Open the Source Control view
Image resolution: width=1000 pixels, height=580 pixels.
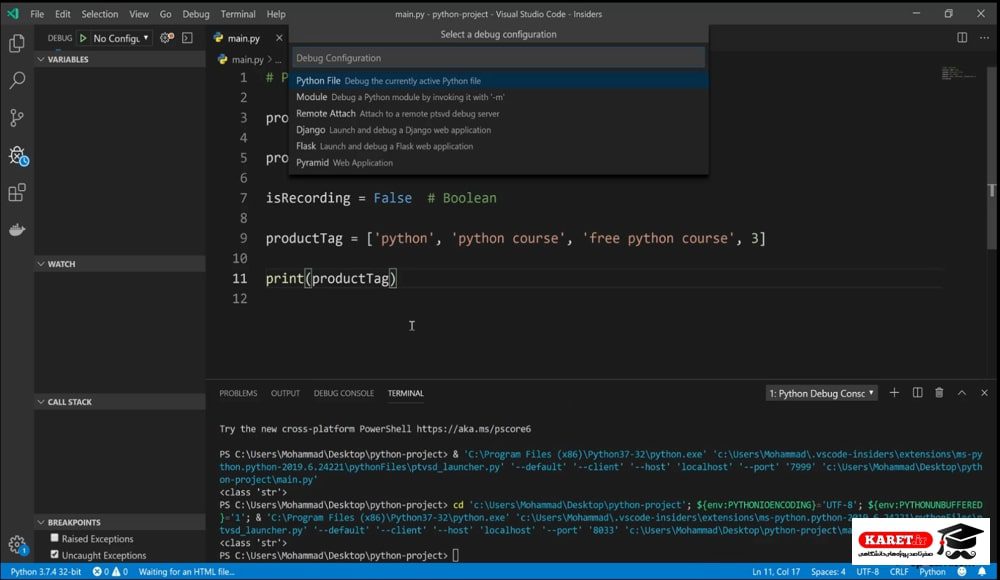click(x=17, y=117)
